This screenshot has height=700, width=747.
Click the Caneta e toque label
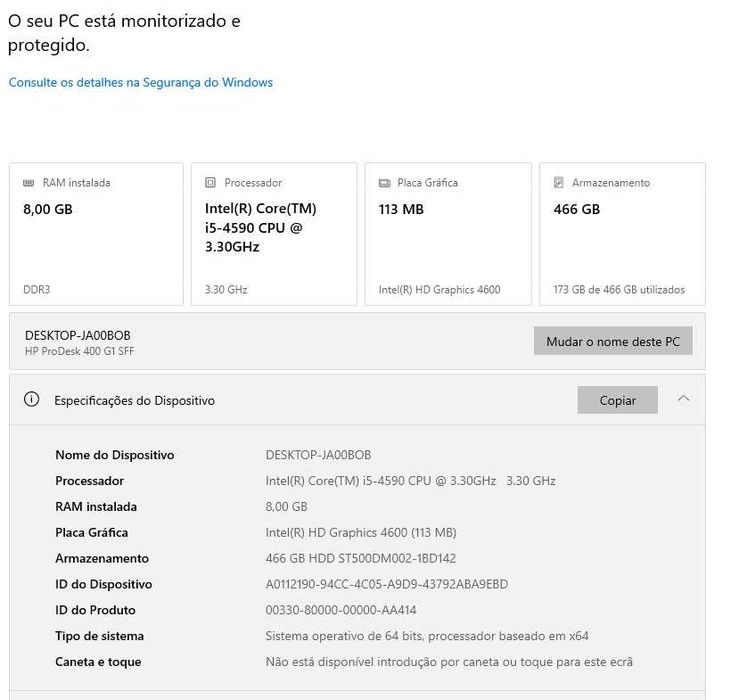pyautogui.click(x=98, y=662)
